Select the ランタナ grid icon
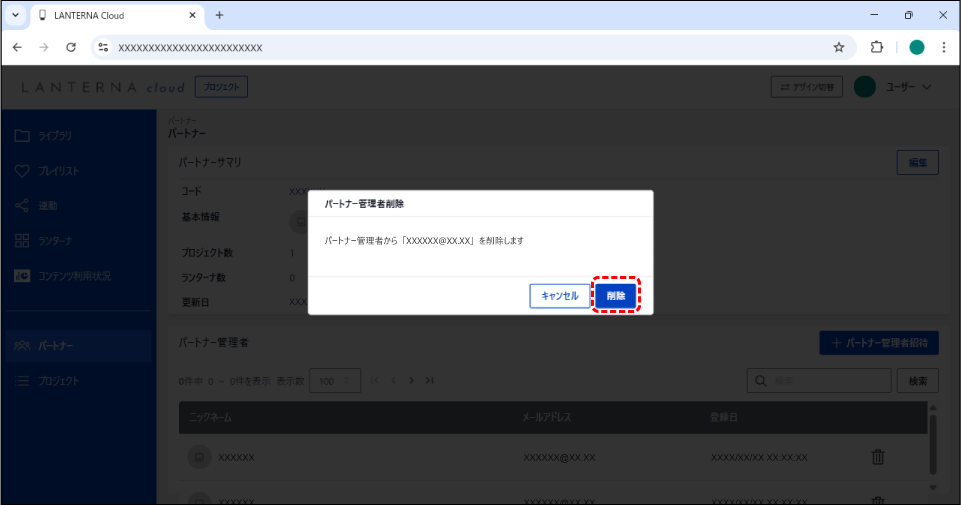This screenshot has height=505, width=961. pos(23,241)
